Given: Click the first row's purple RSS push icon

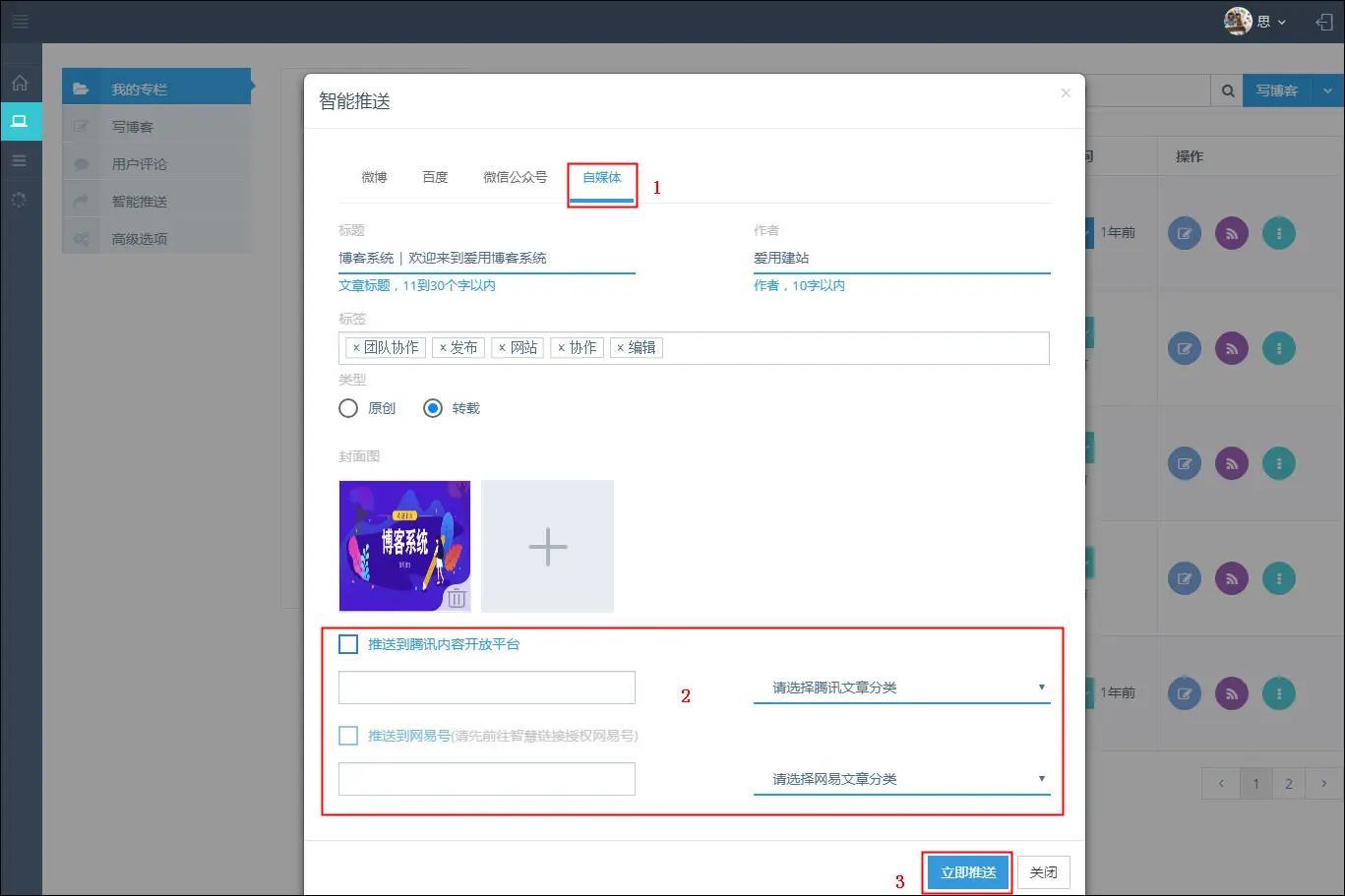Looking at the screenshot, I should (x=1231, y=233).
